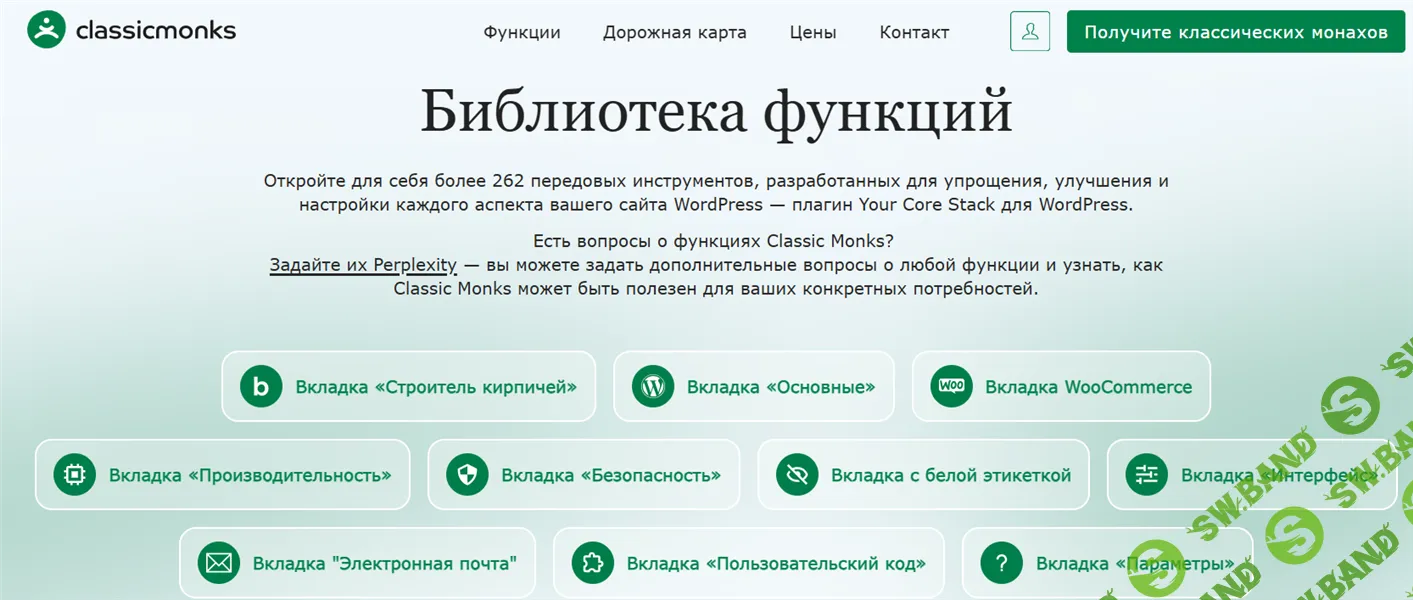Open the Функции menu item
Viewport: 1413px width, 600px height.
pos(522,32)
